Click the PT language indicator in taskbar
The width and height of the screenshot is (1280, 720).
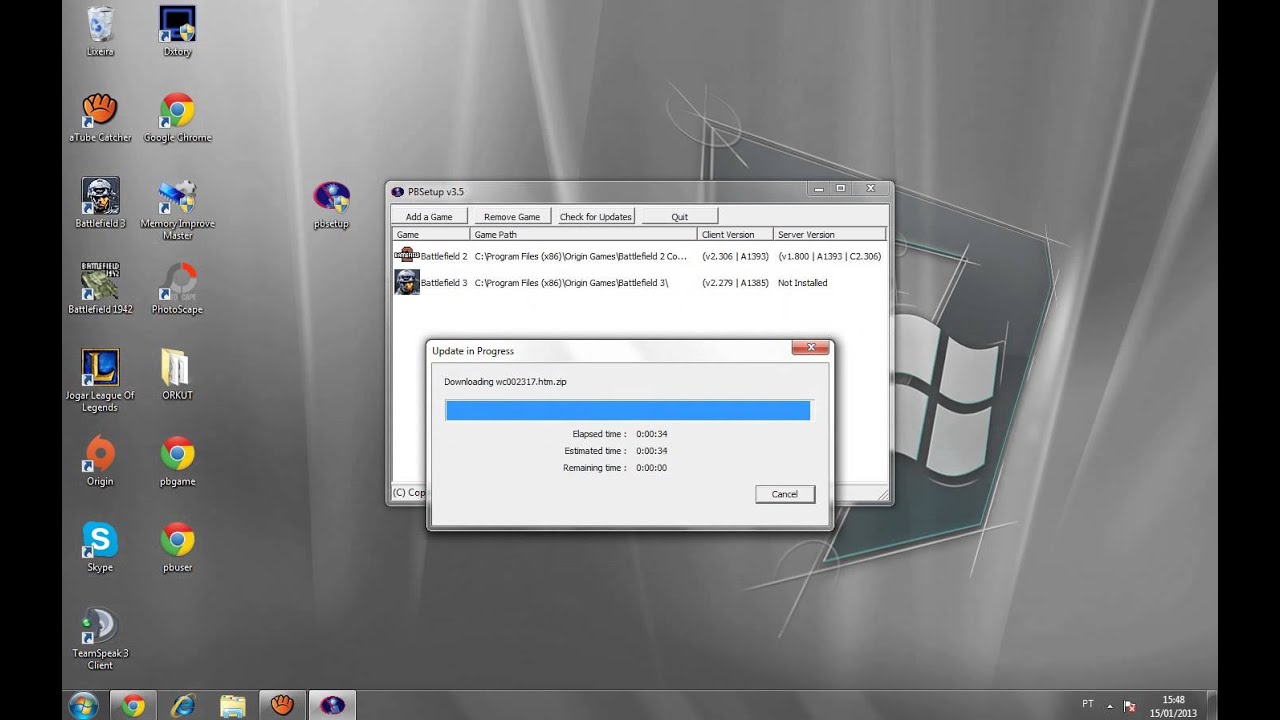[1088, 704]
